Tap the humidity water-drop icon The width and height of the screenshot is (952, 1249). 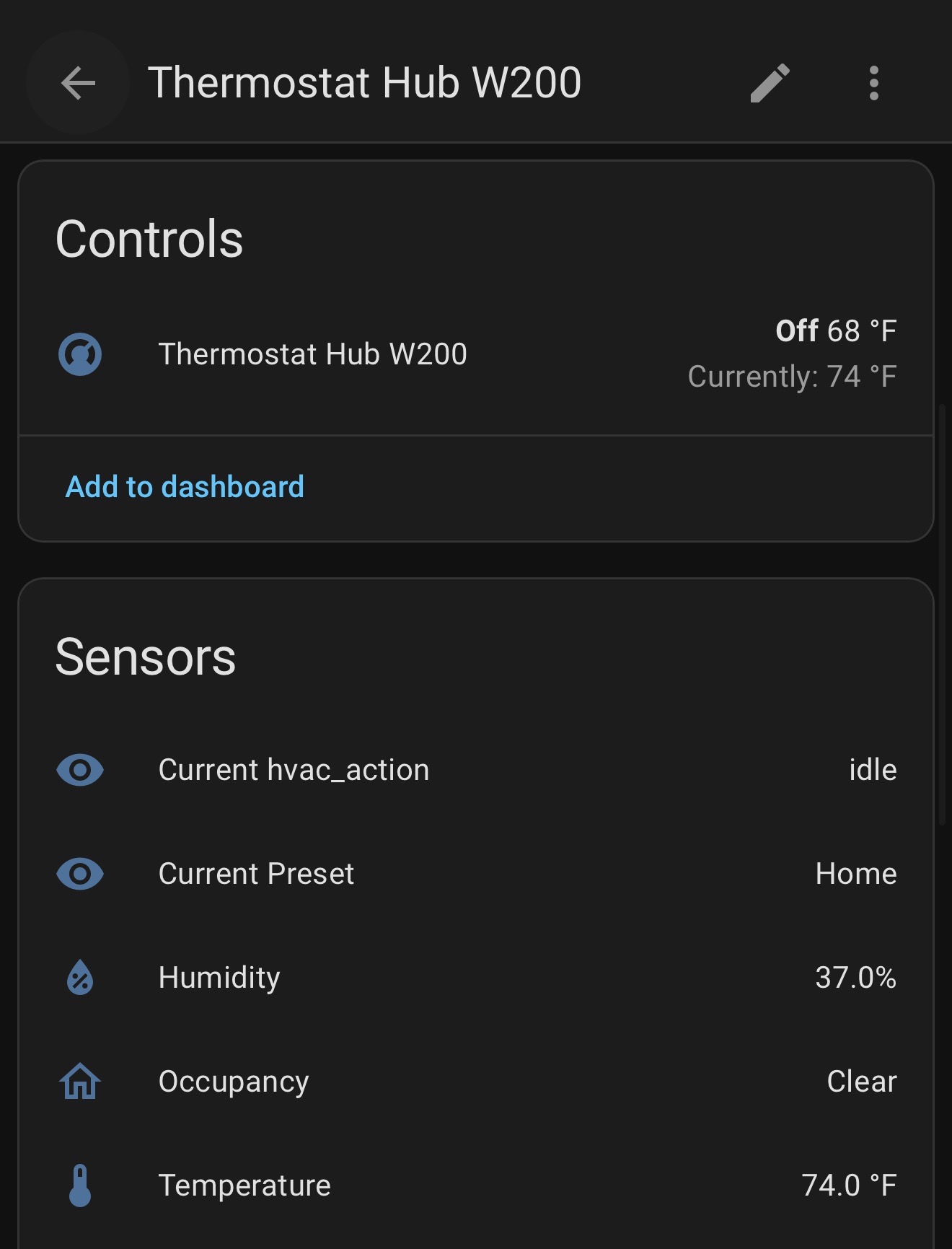tap(80, 978)
